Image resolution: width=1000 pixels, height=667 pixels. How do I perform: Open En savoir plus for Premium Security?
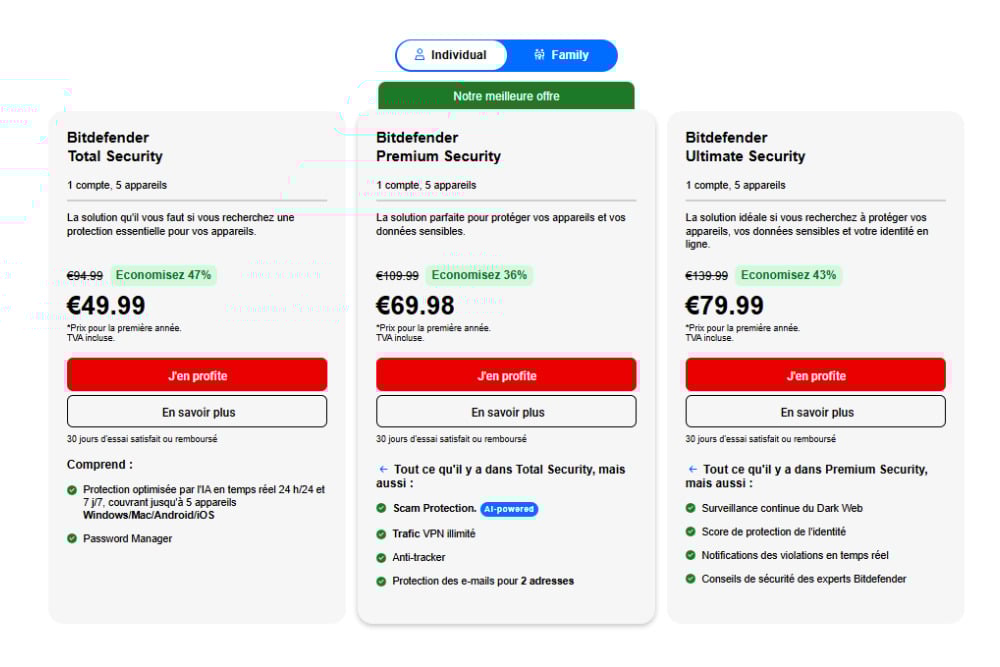[506, 412]
